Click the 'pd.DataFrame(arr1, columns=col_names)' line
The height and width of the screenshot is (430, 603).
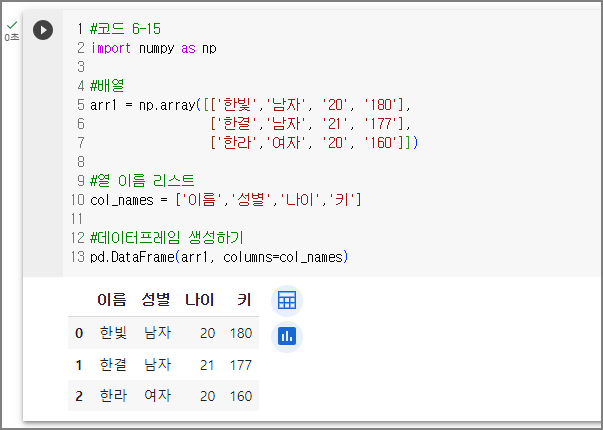(x=219, y=257)
